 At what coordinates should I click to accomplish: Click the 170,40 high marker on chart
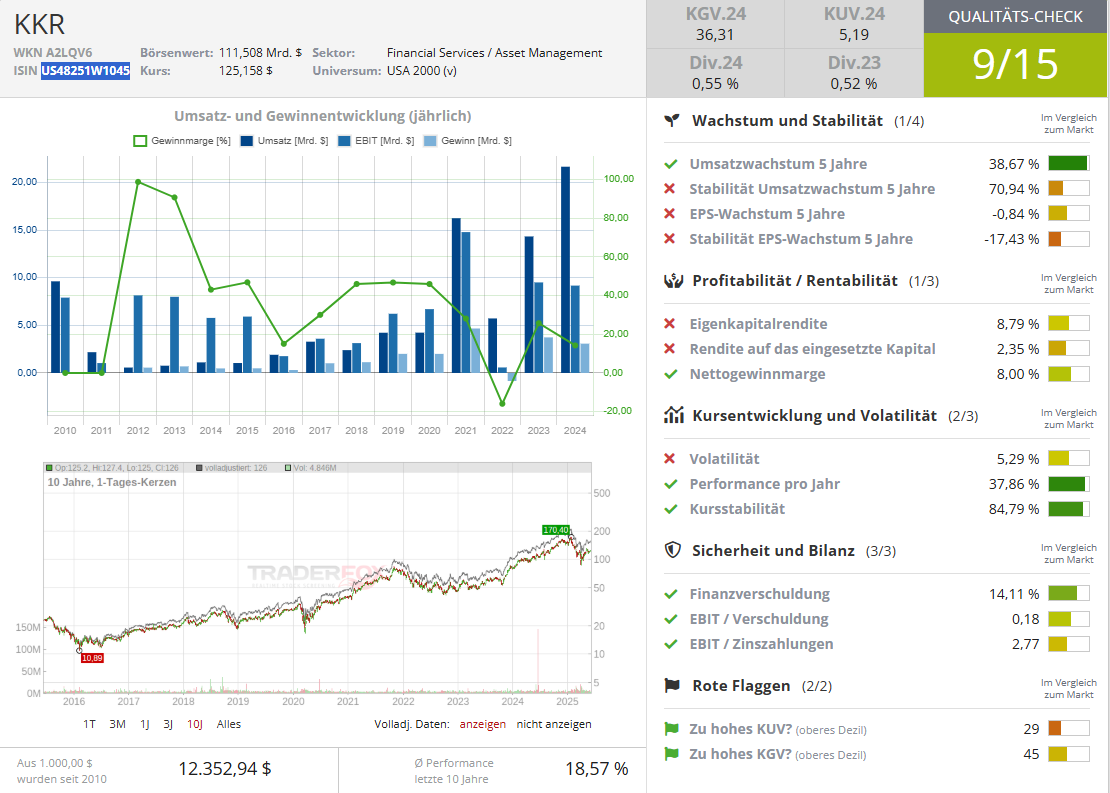click(x=556, y=530)
